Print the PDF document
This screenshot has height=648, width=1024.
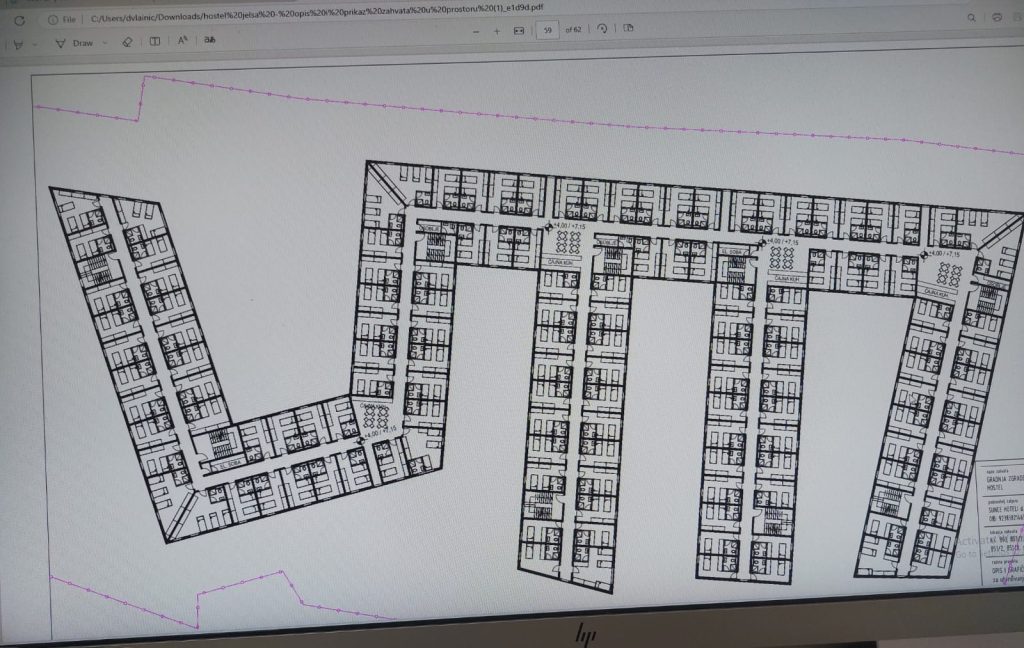997,17
